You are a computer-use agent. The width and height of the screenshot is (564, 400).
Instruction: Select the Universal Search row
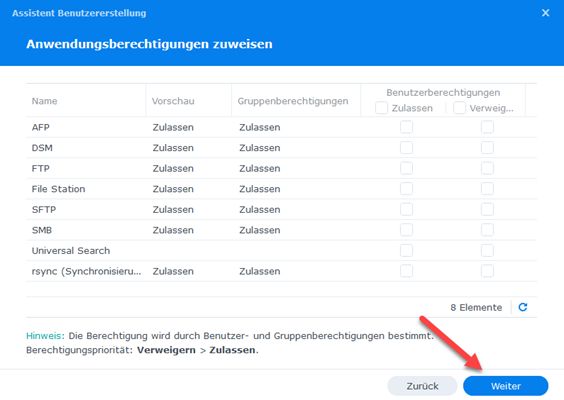[281, 251]
